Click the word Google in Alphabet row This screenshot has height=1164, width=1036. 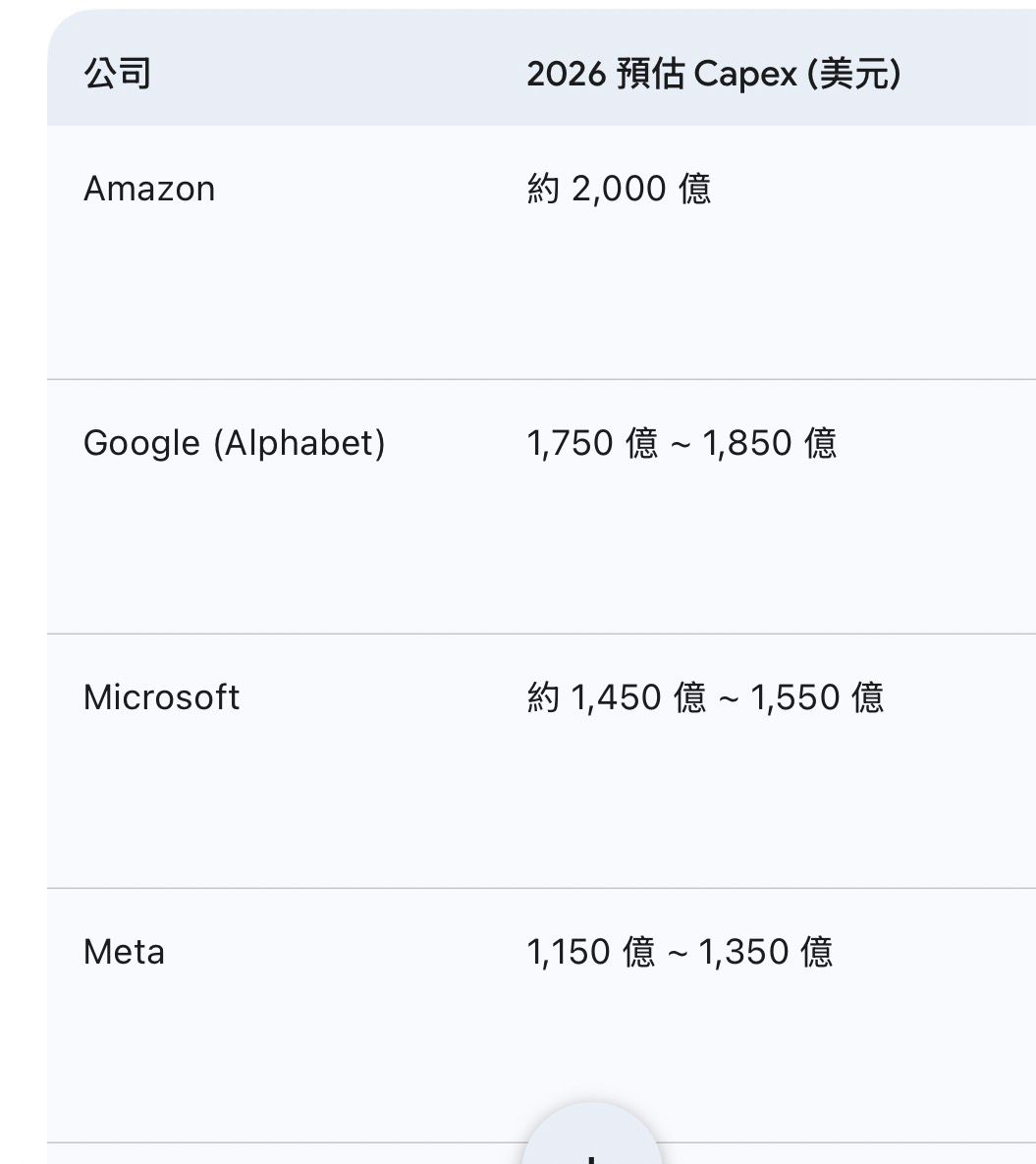[x=142, y=443]
